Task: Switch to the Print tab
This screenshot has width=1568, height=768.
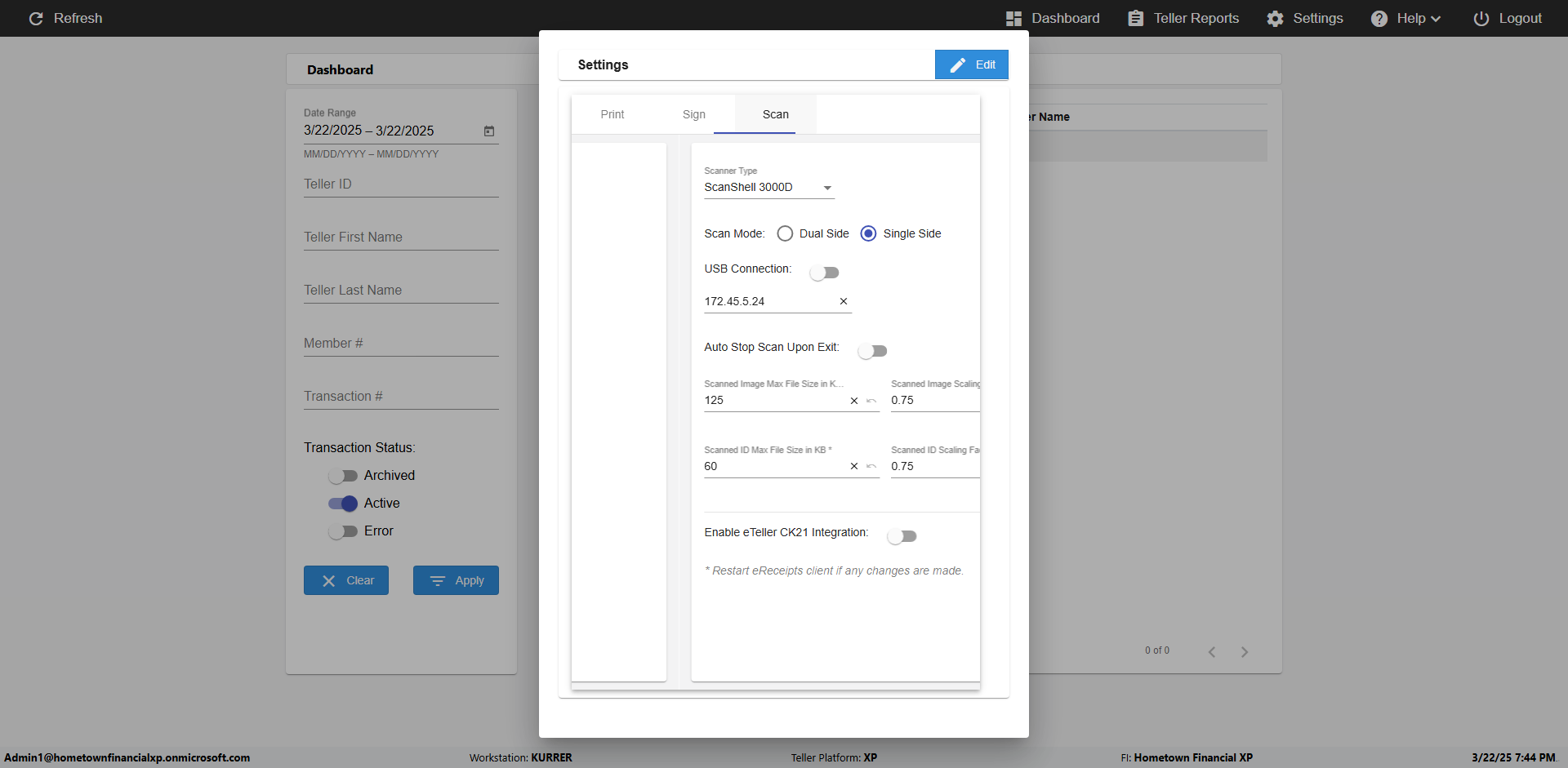Action: (x=612, y=115)
